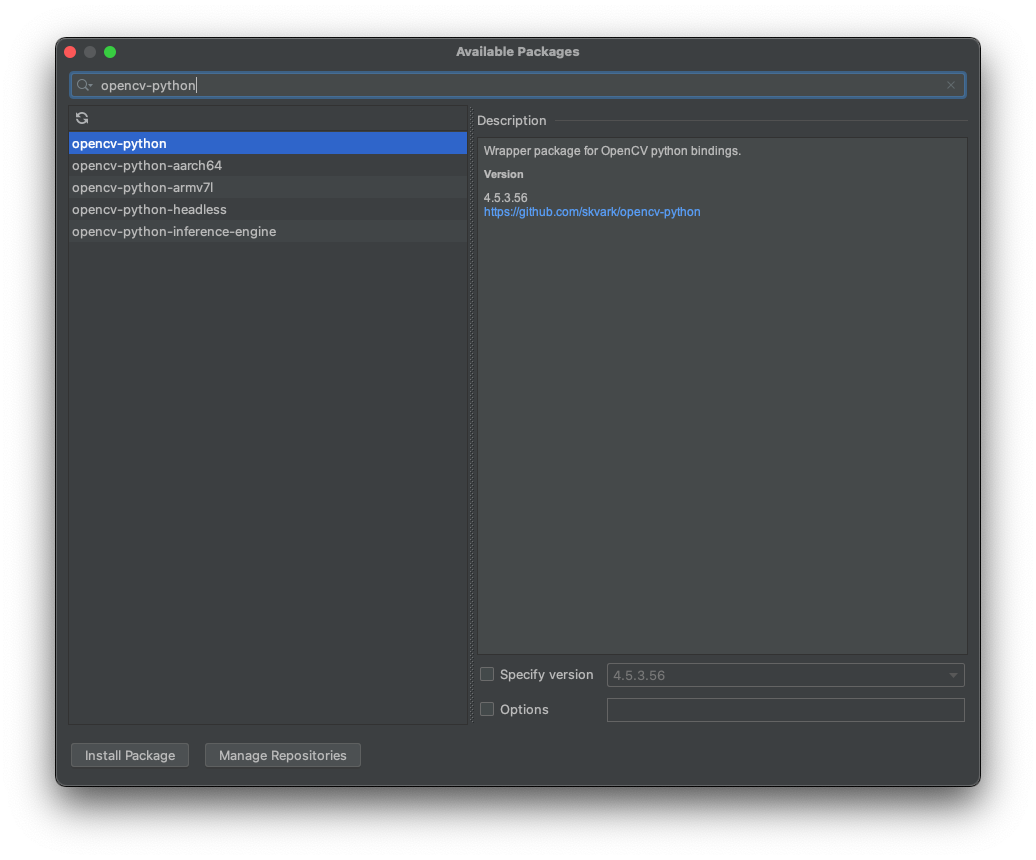Screen dimensions: 1036x860
Task: Click the options text input field
Action: 786,710
